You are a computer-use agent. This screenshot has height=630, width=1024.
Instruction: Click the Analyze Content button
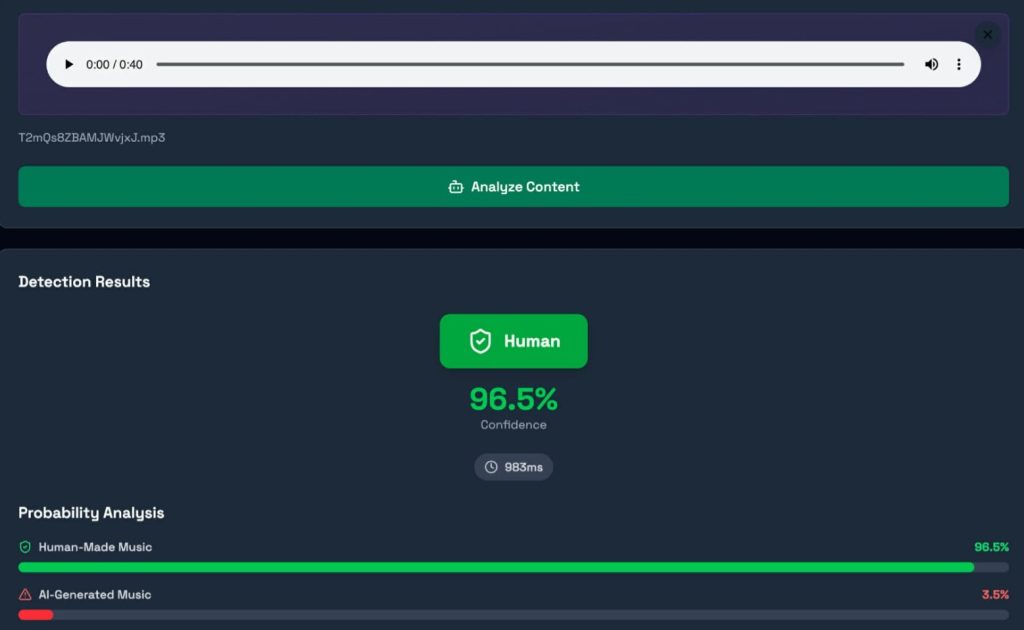pyautogui.click(x=513, y=187)
